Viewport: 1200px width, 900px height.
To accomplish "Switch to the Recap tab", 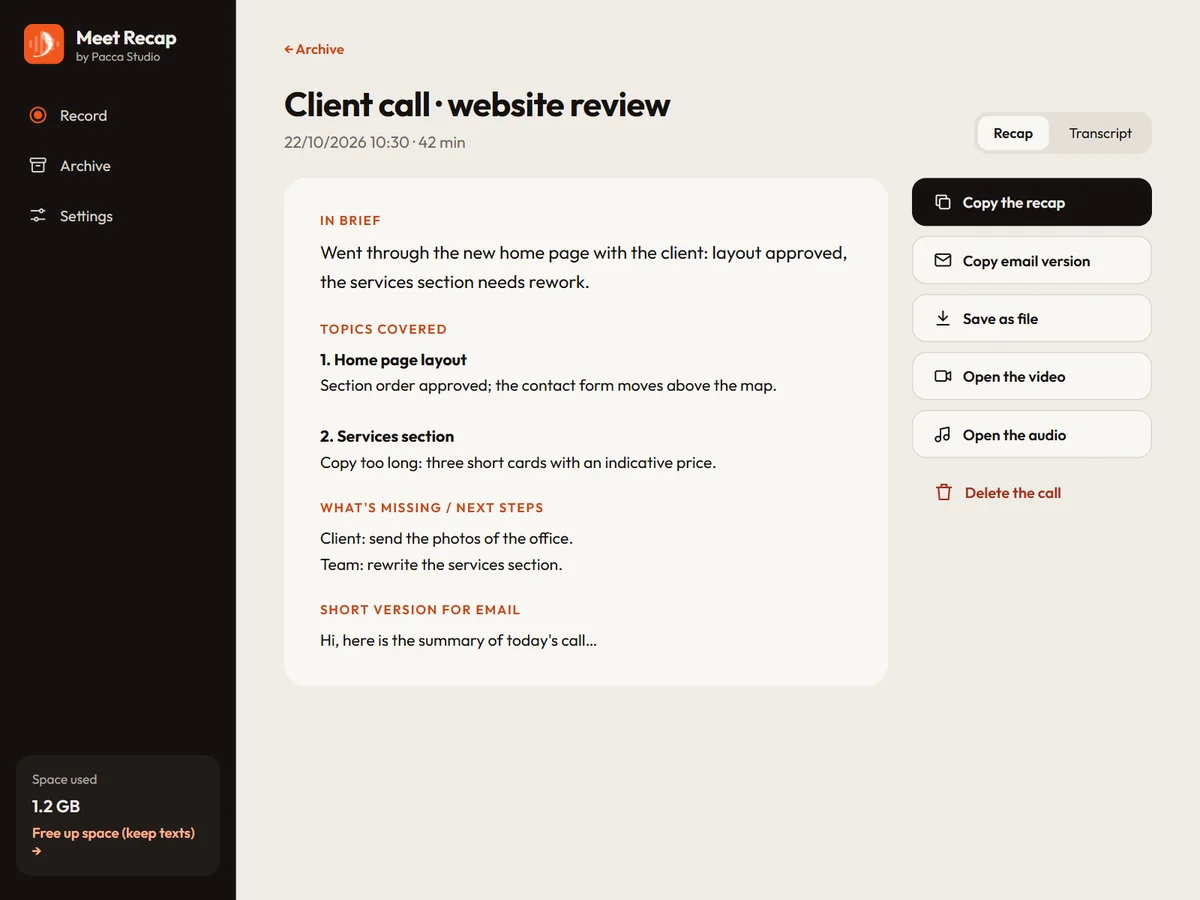I will point(1013,133).
